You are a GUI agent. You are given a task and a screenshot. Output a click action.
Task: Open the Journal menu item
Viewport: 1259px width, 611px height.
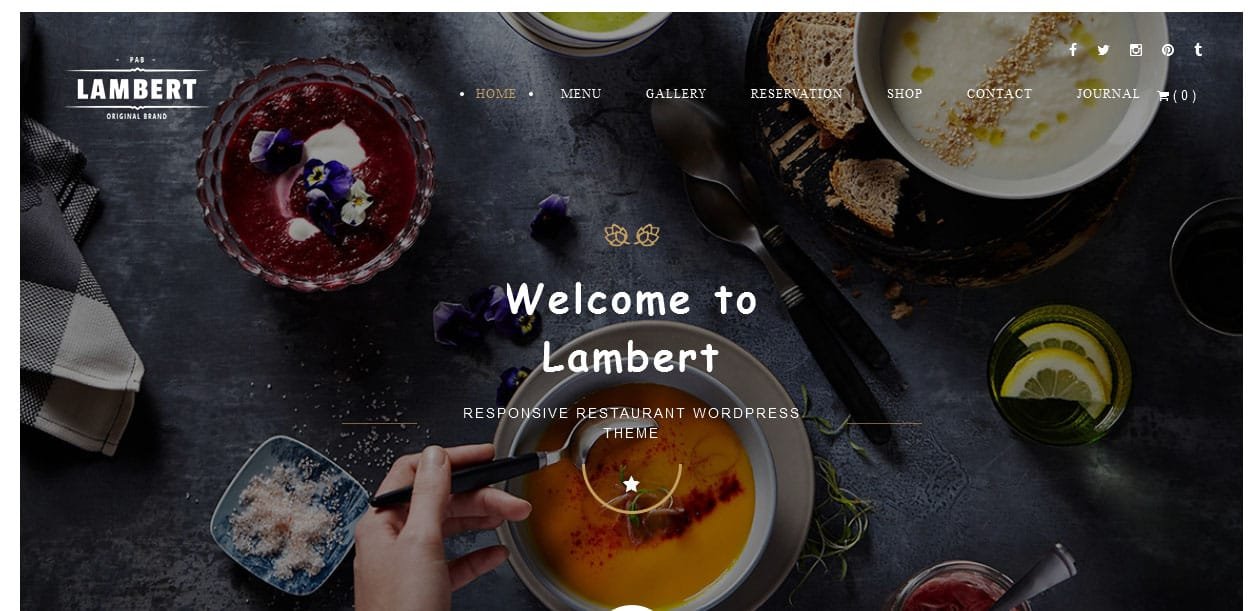click(x=1108, y=94)
